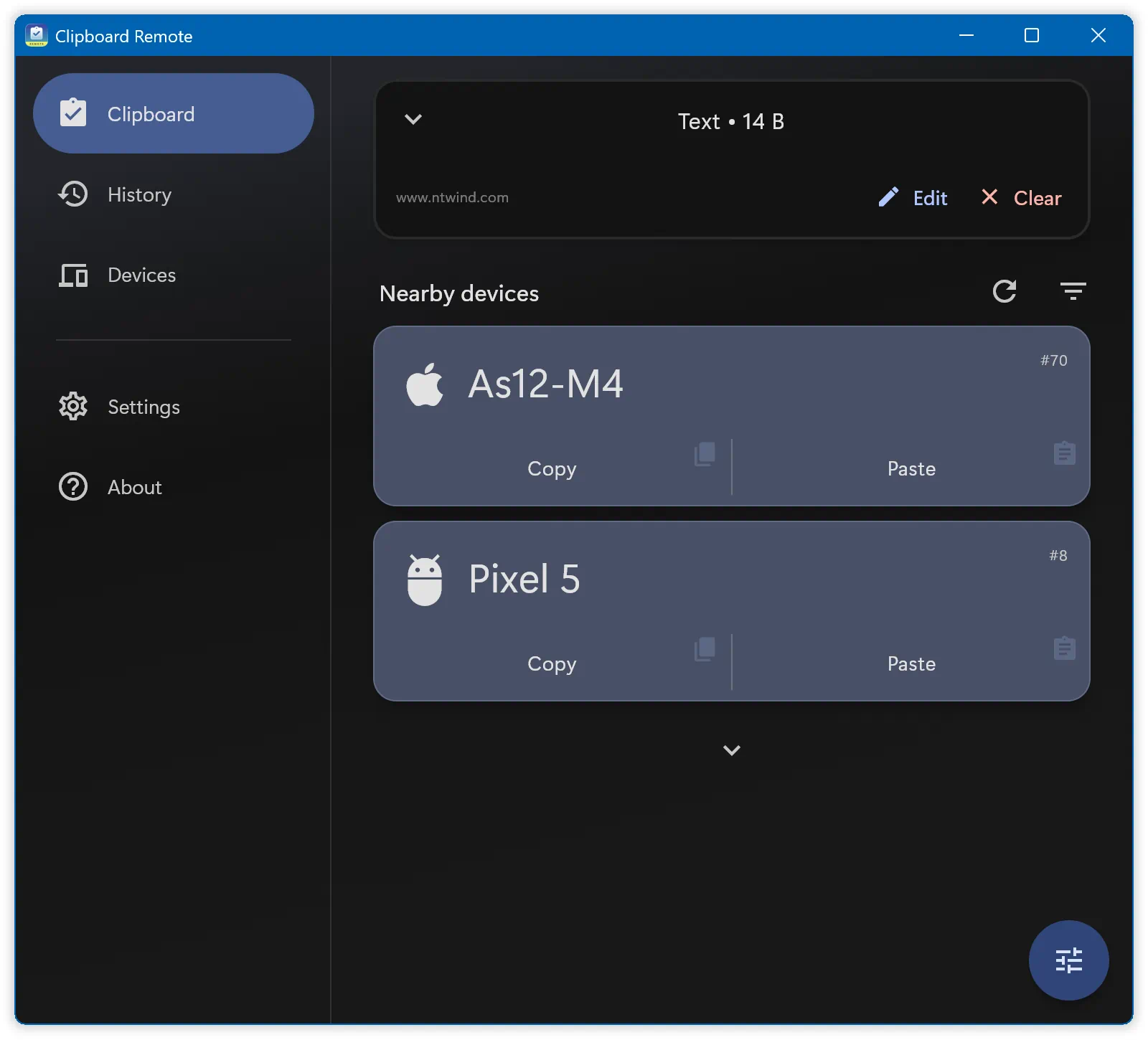
Task: Maximize the Clipboard Remote window
Action: pos(1032,35)
